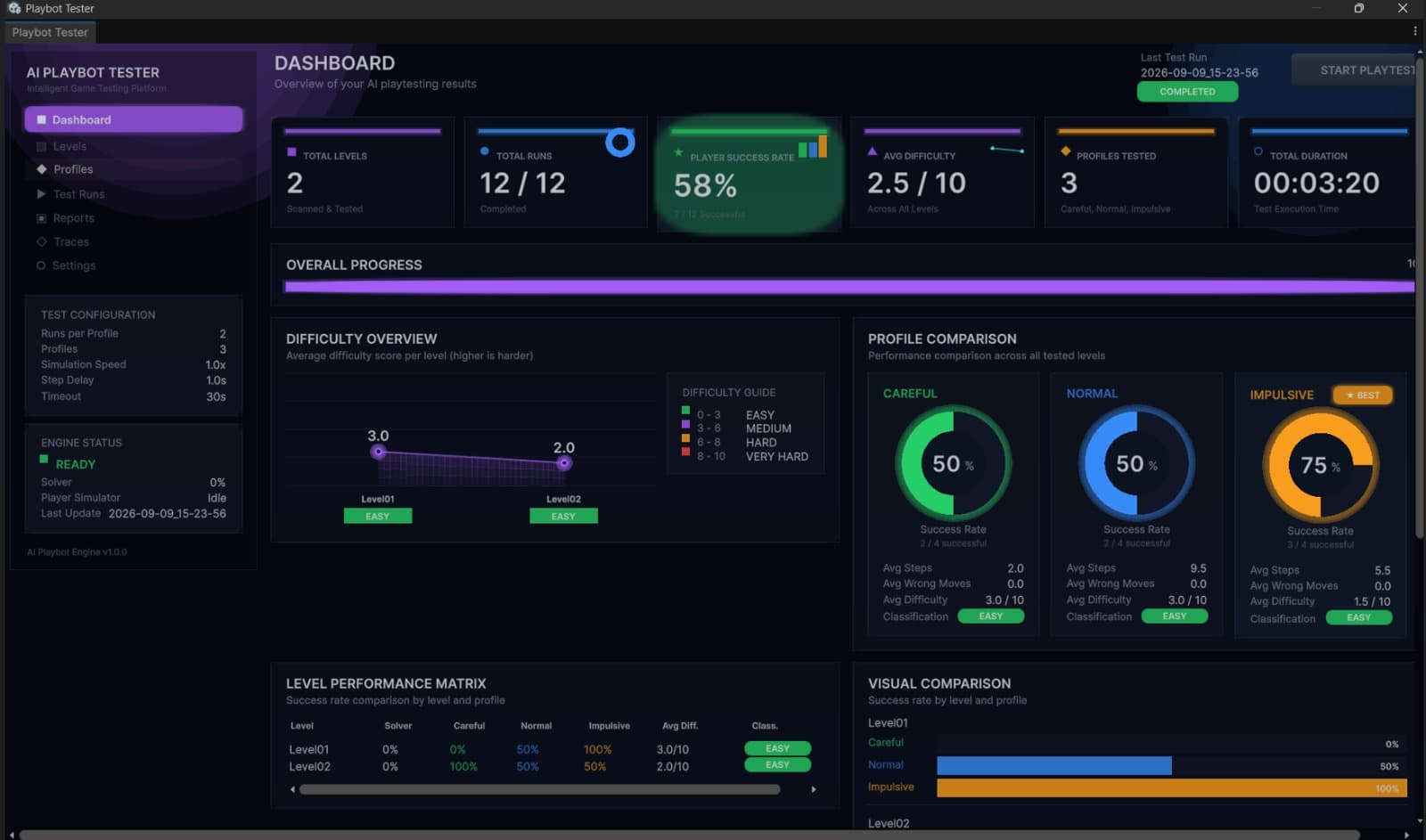1426x840 pixels.
Task: Click the Normal 50% bar in Visual Comparison
Action: click(x=1054, y=765)
